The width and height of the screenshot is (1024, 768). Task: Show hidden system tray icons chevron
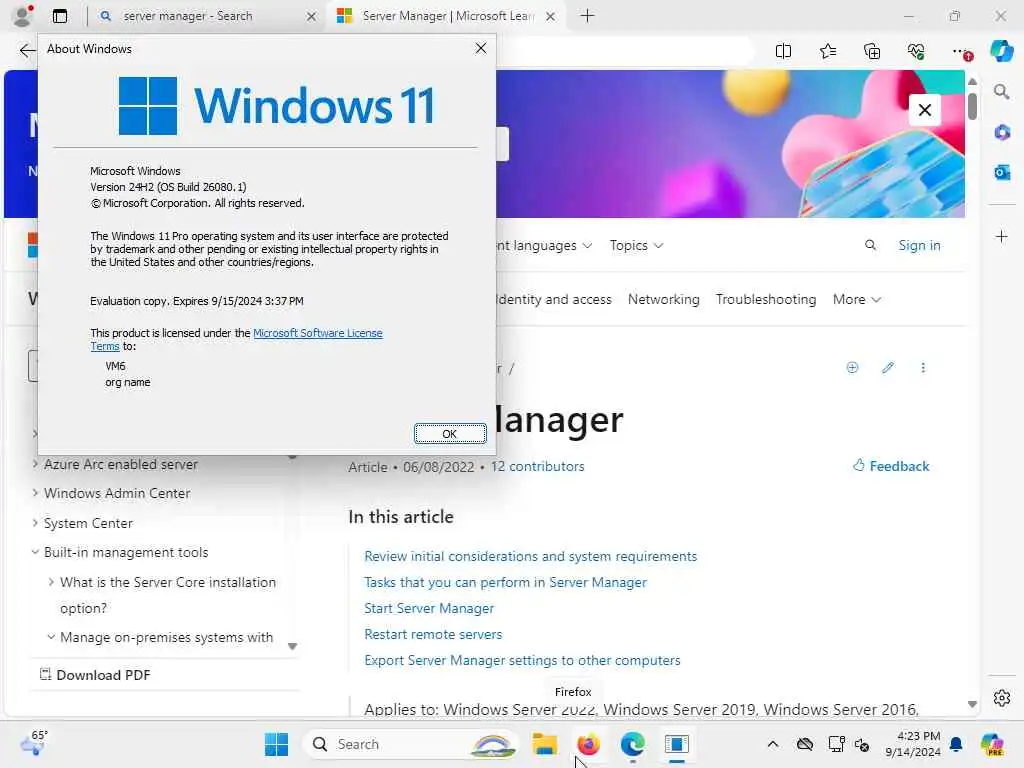coord(773,744)
